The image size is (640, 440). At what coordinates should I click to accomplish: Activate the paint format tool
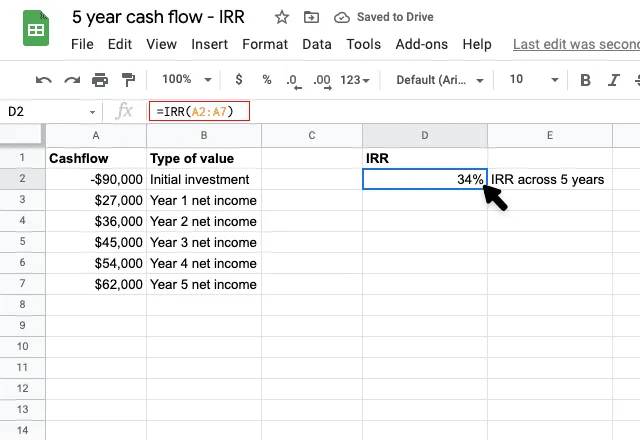pos(129,80)
